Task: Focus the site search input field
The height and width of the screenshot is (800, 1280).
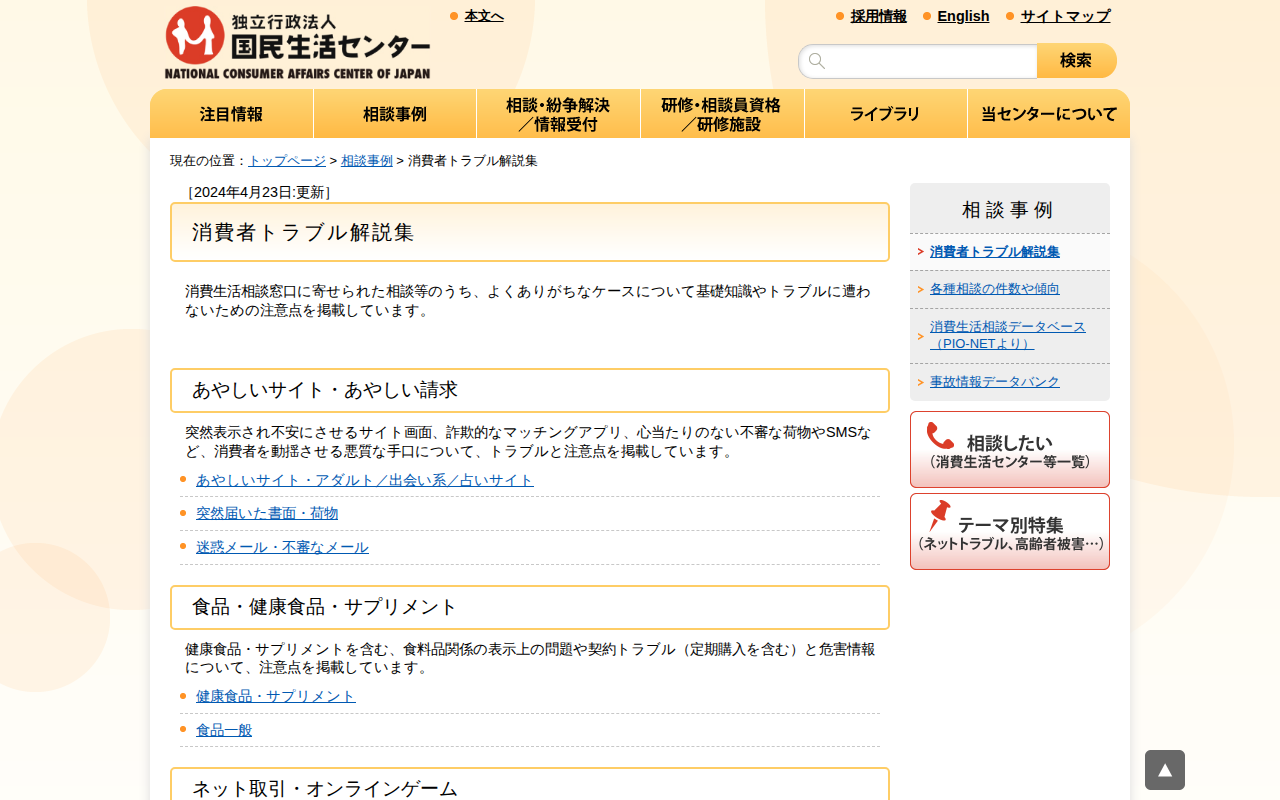Action: tap(918, 61)
